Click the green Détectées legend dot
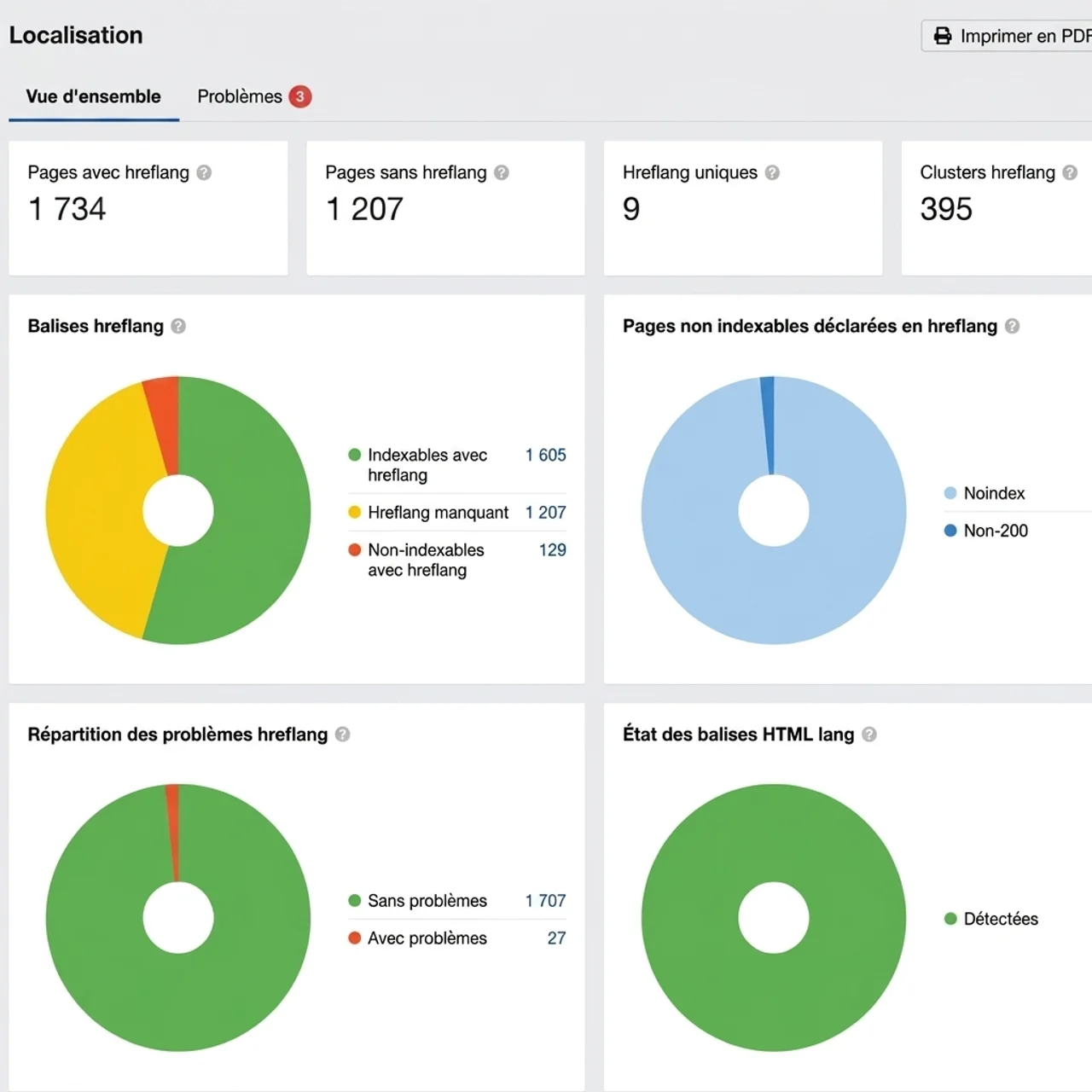Image resolution: width=1092 pixels, height=1092 pixels. tap(950, 918)
